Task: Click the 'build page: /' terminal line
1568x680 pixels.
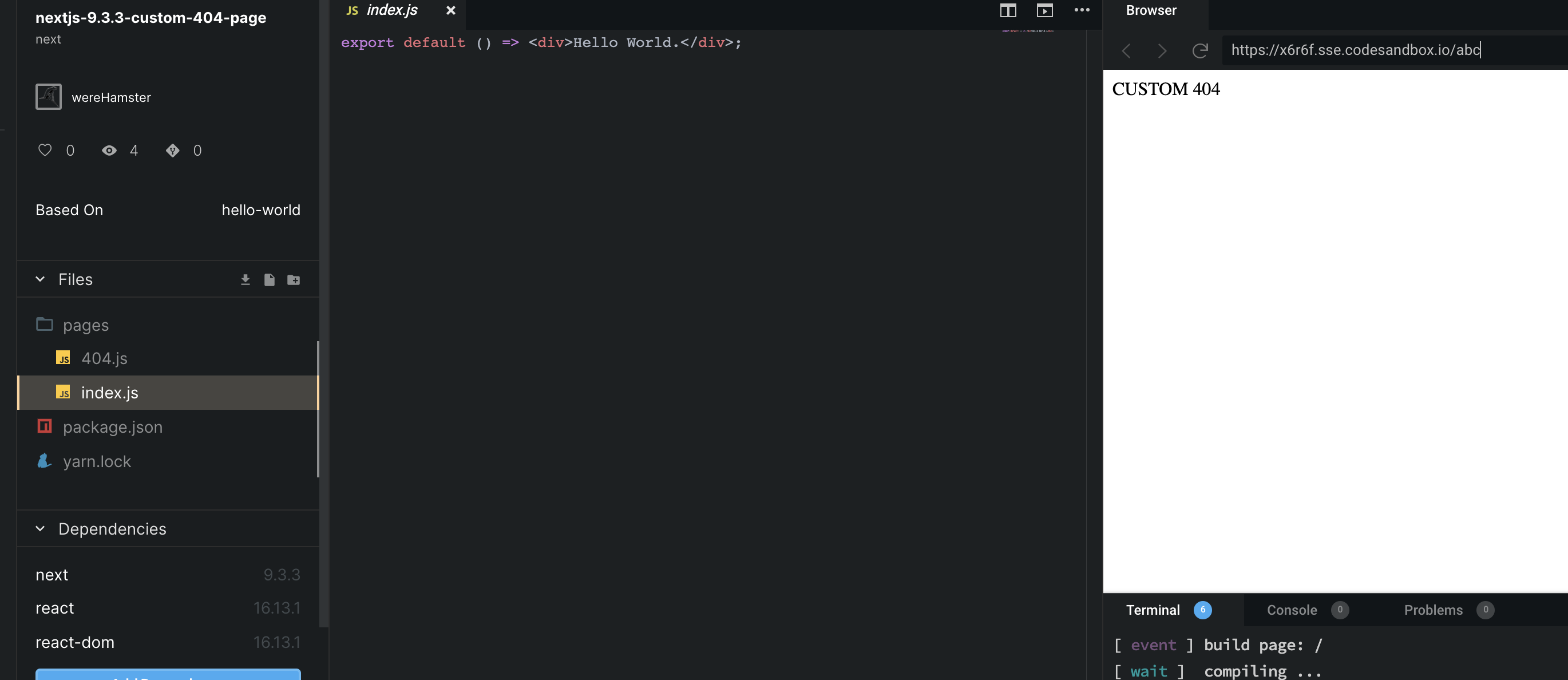Action: [1217, 645]
